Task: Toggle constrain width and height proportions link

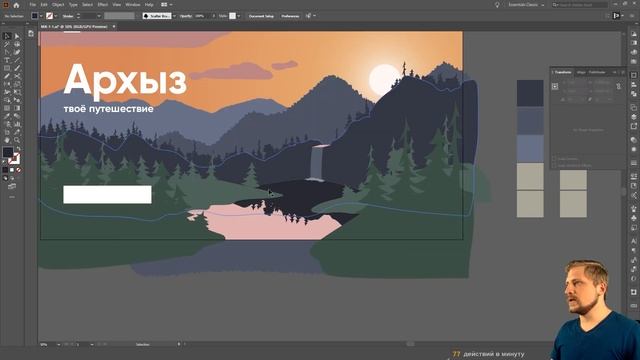Action: coord(619,86)
